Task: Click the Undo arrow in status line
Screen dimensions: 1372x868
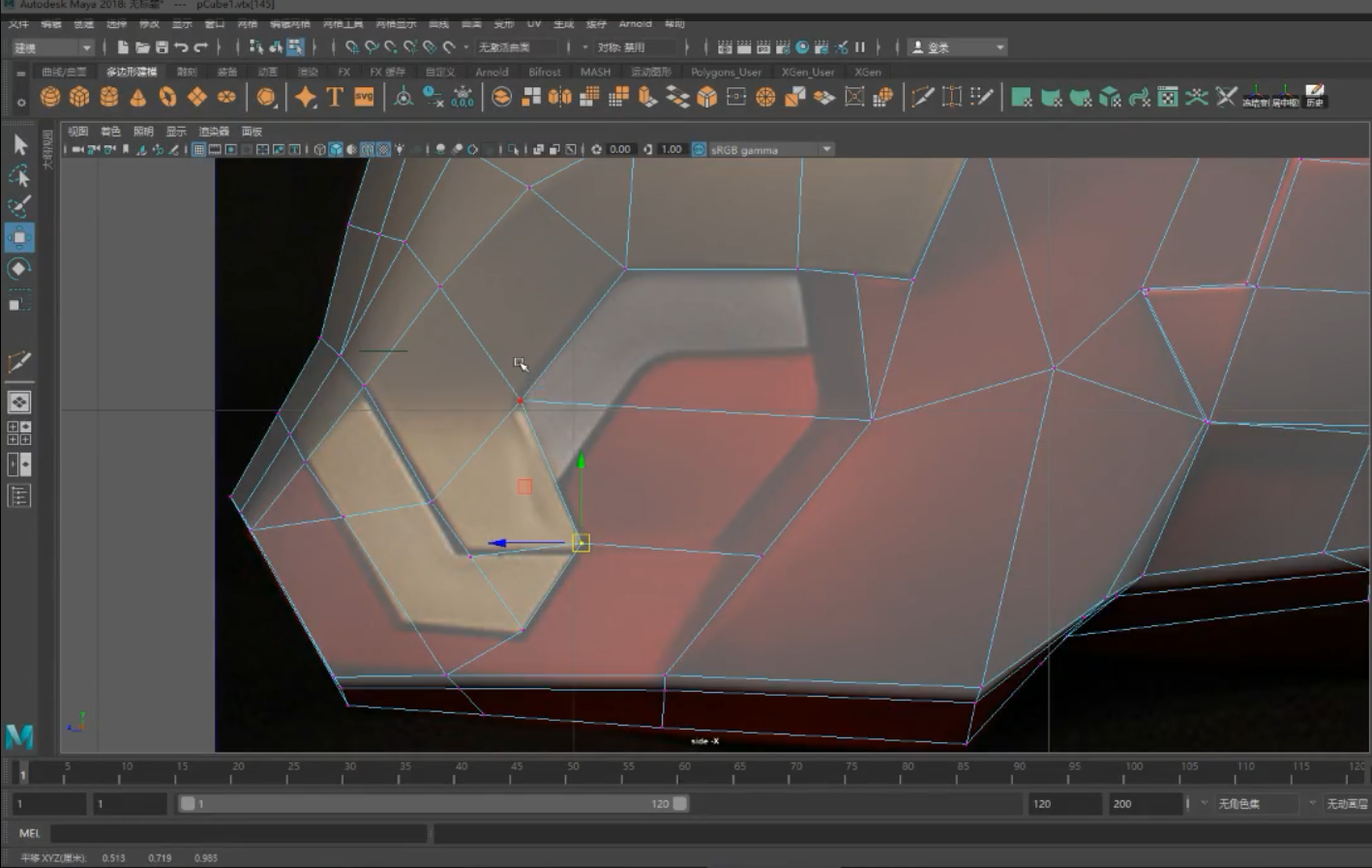Action: coord(181,46)
